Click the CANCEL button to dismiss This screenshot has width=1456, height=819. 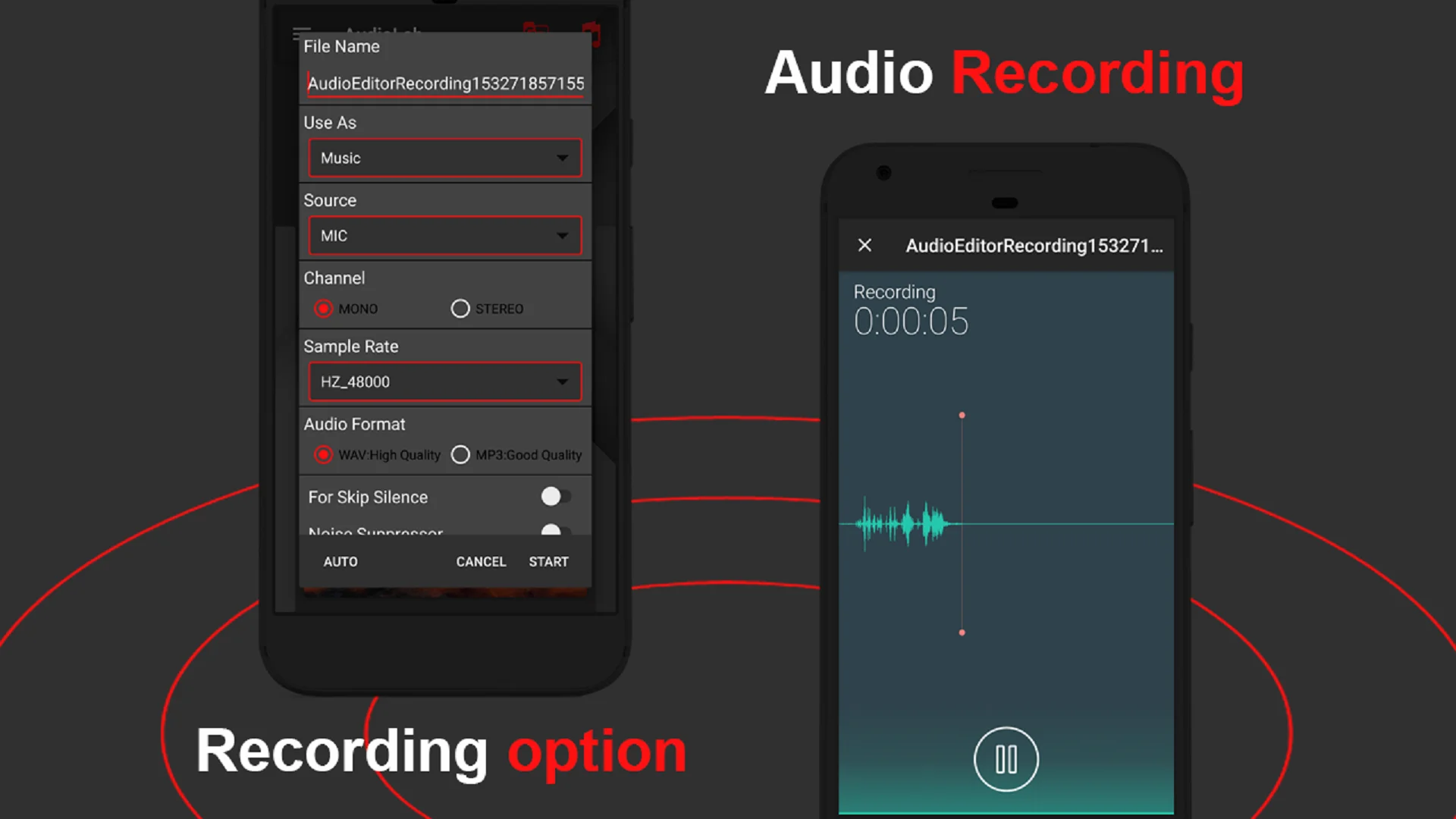[x=481, y=561]
